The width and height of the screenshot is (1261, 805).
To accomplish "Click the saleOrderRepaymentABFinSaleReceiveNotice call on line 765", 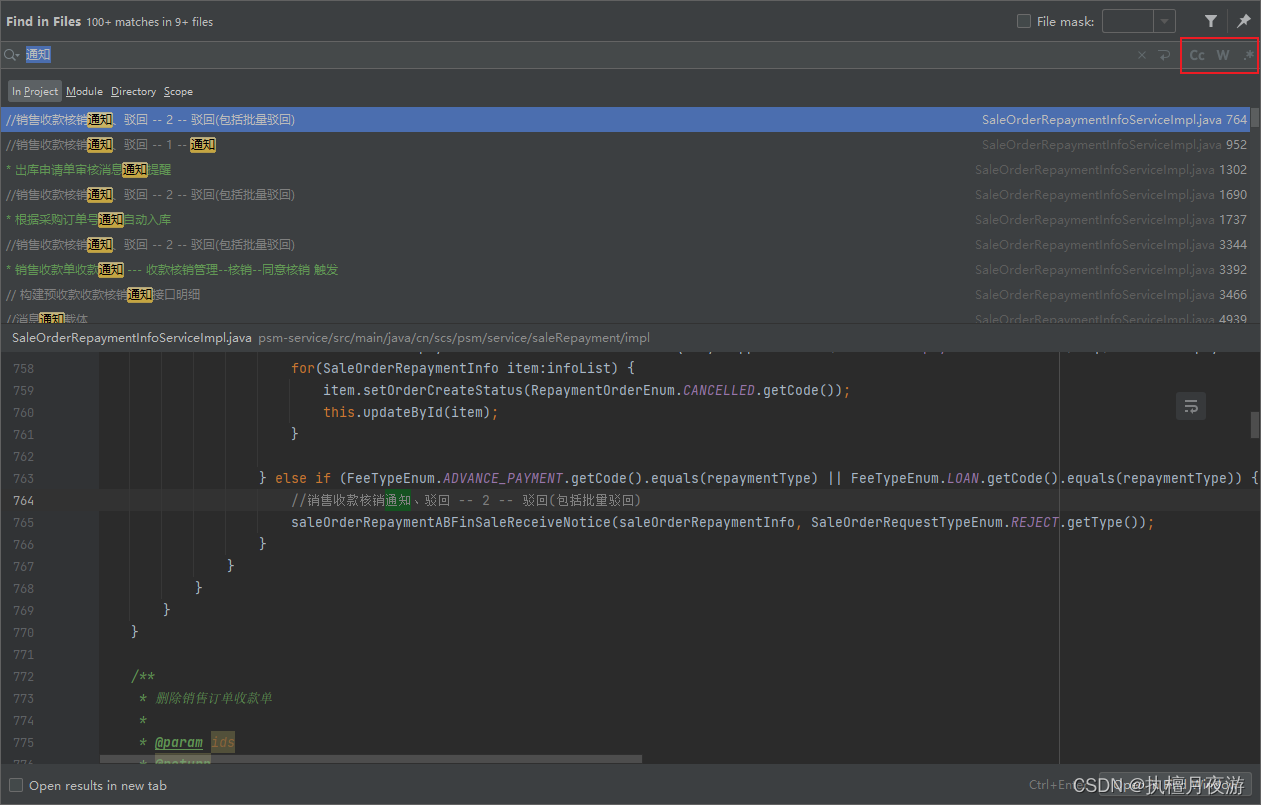I will tap(722, 522).
